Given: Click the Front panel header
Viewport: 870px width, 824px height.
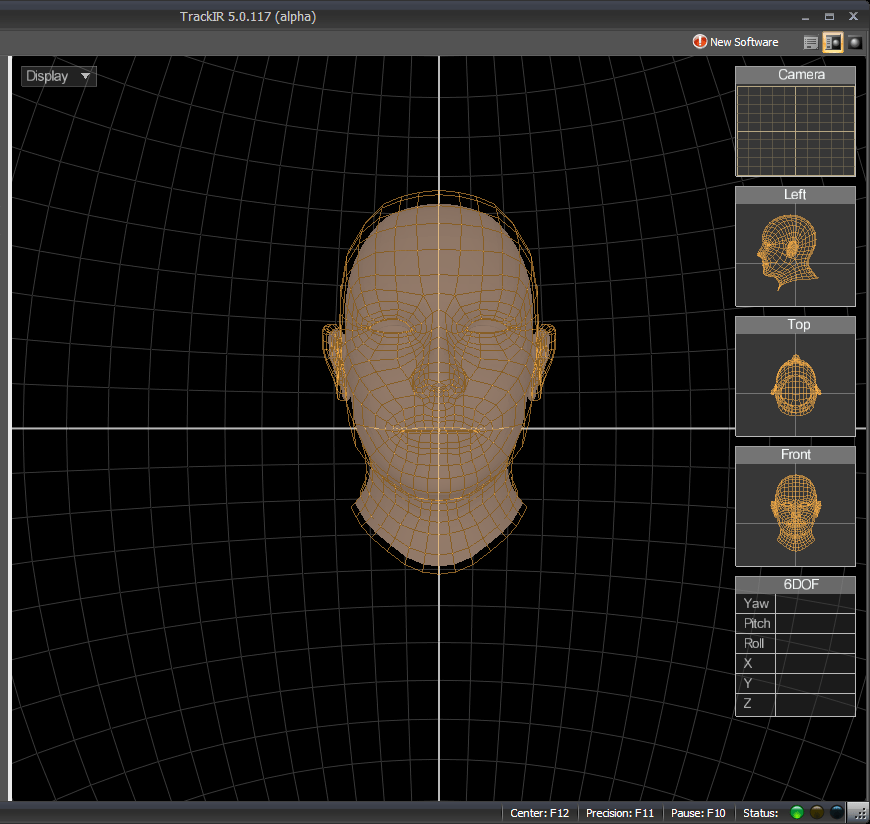Looking at the screenshot, I should [x=795, y=454].
